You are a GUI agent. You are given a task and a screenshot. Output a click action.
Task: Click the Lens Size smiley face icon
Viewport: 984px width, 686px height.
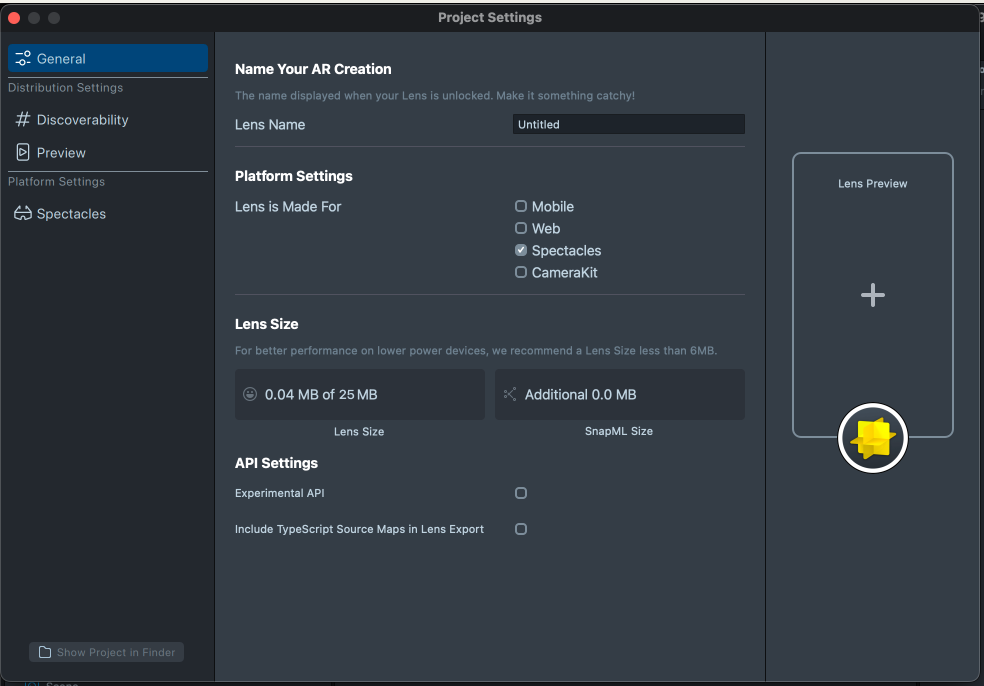tap(250, 395)
